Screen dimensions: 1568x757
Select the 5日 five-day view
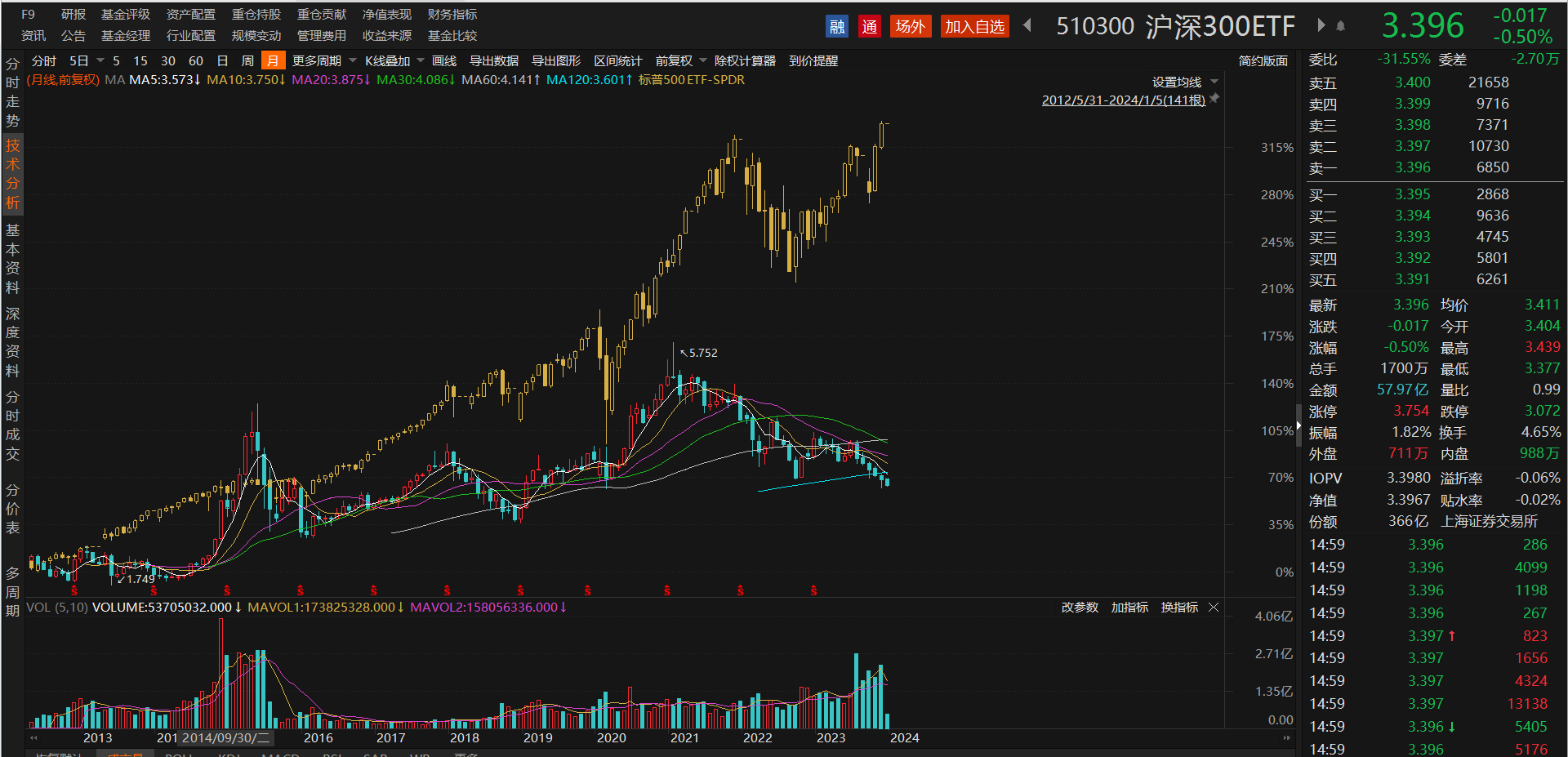pyautogui.click(x=79, y=61)
